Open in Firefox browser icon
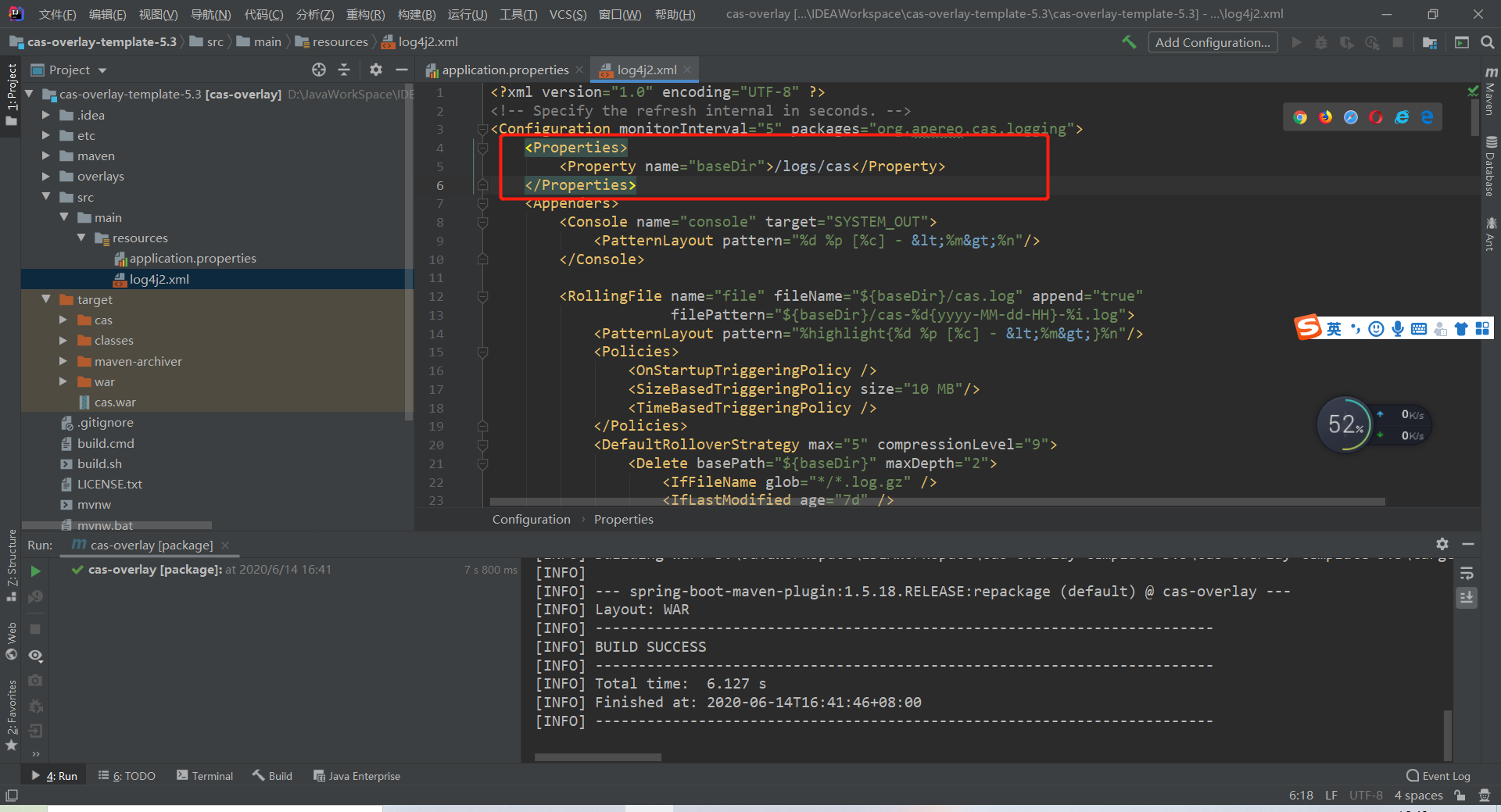This screenshot has height=812, width=1501. [x=1326, y=117]
